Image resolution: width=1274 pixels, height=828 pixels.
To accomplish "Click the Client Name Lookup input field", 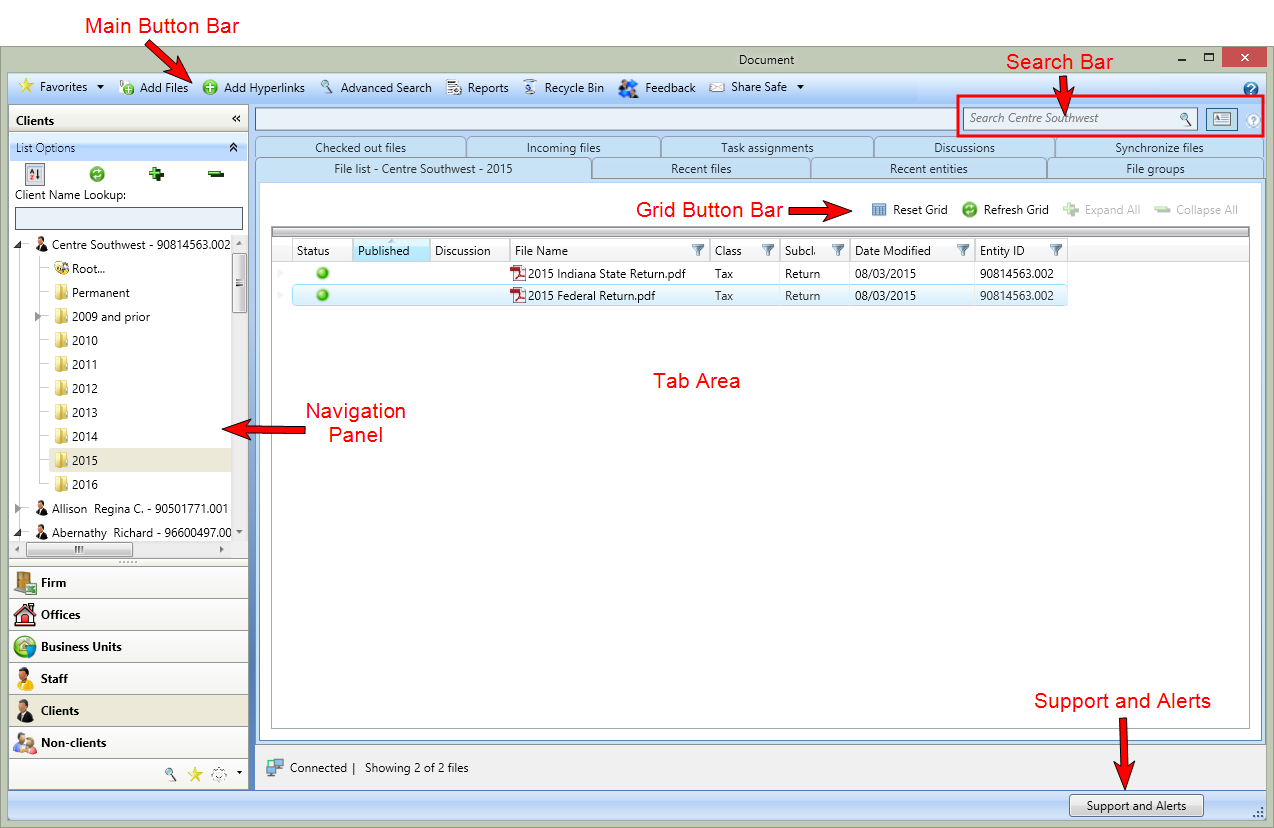I will pos(128,218).
